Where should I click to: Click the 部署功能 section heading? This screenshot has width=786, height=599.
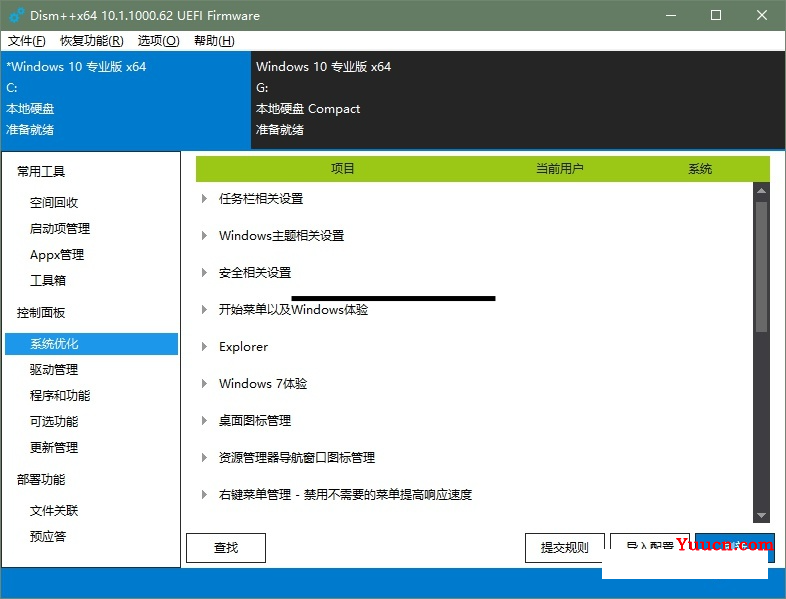point(41,480)
